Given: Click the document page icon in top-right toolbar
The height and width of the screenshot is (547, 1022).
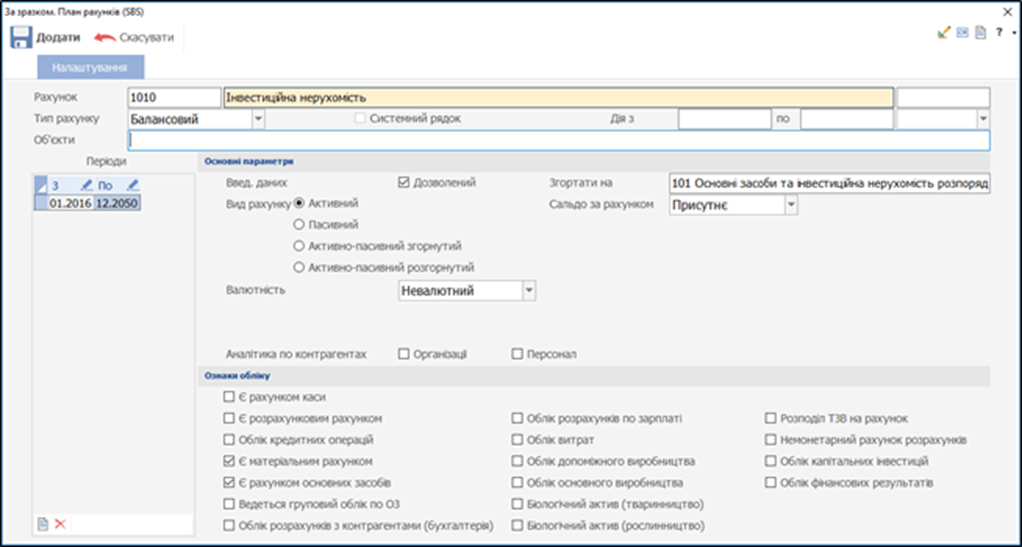Looking at the screenshot, I should 981,32.
